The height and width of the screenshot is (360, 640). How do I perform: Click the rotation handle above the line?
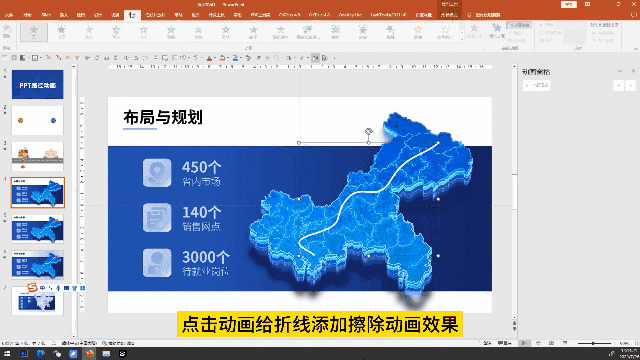(369, 131)
